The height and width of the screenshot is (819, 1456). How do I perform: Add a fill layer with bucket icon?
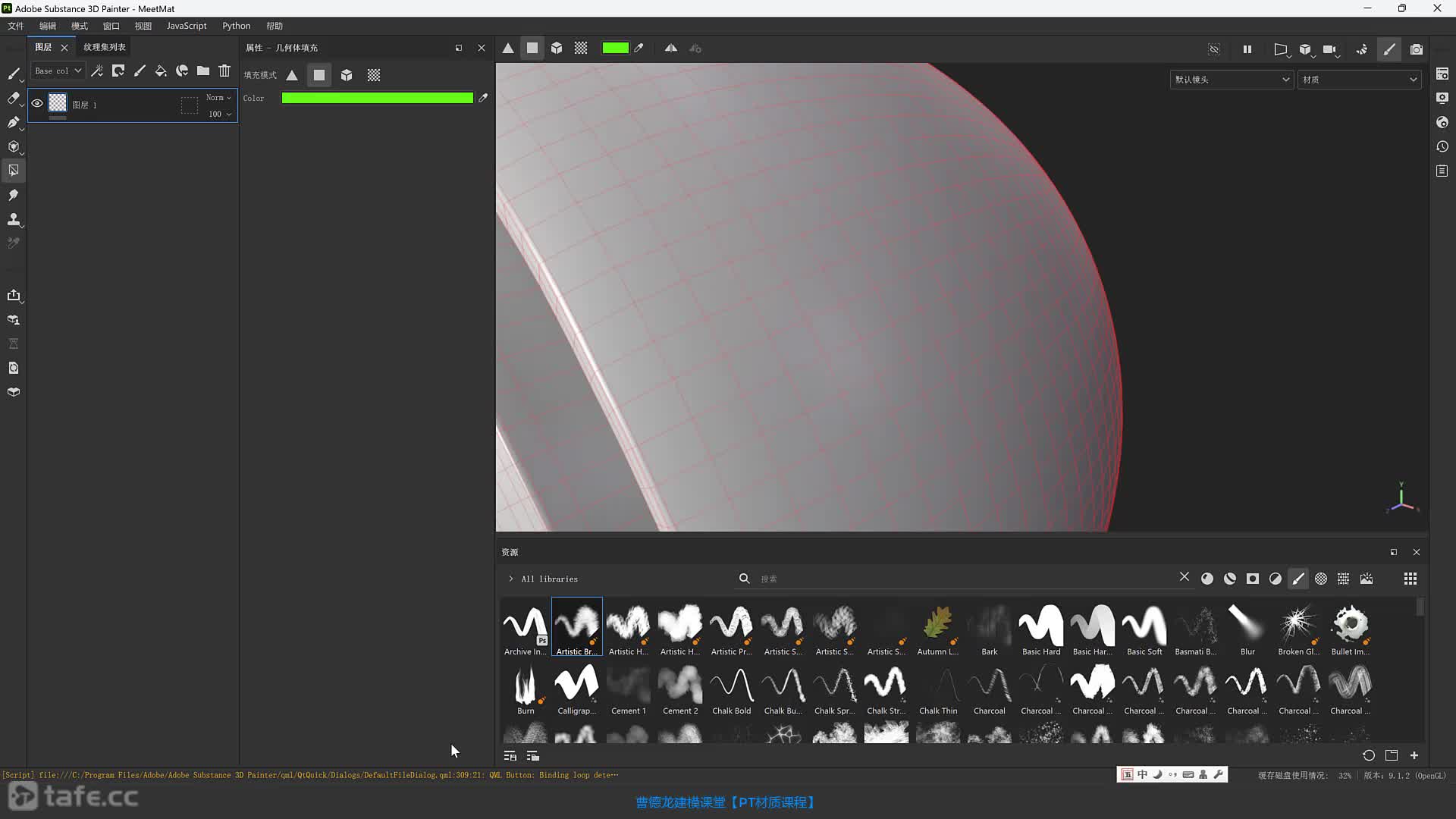[161, 71]
